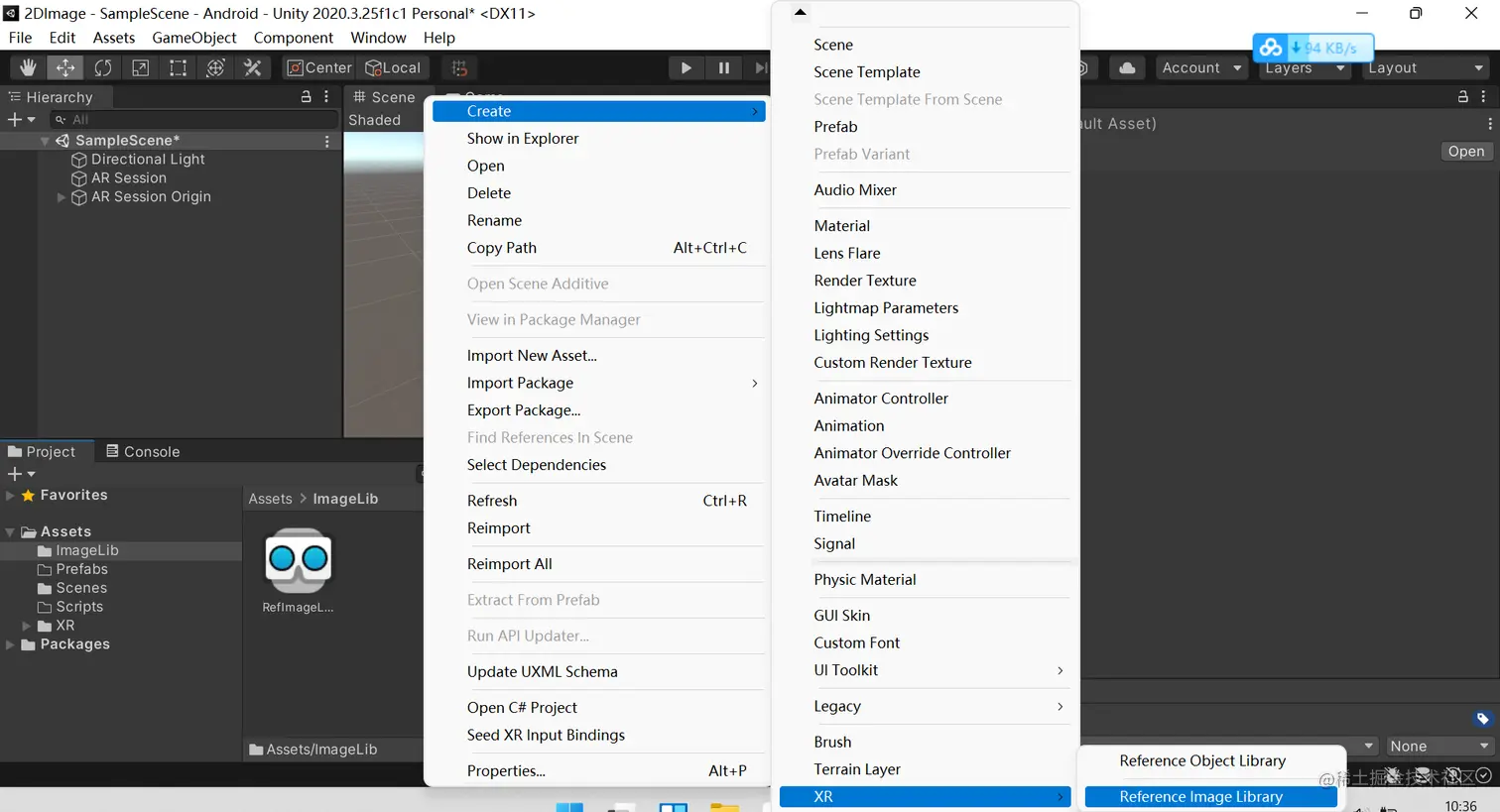1500x812 pixels.
Task: Select the Transform tool
Action: coord(215,67)
